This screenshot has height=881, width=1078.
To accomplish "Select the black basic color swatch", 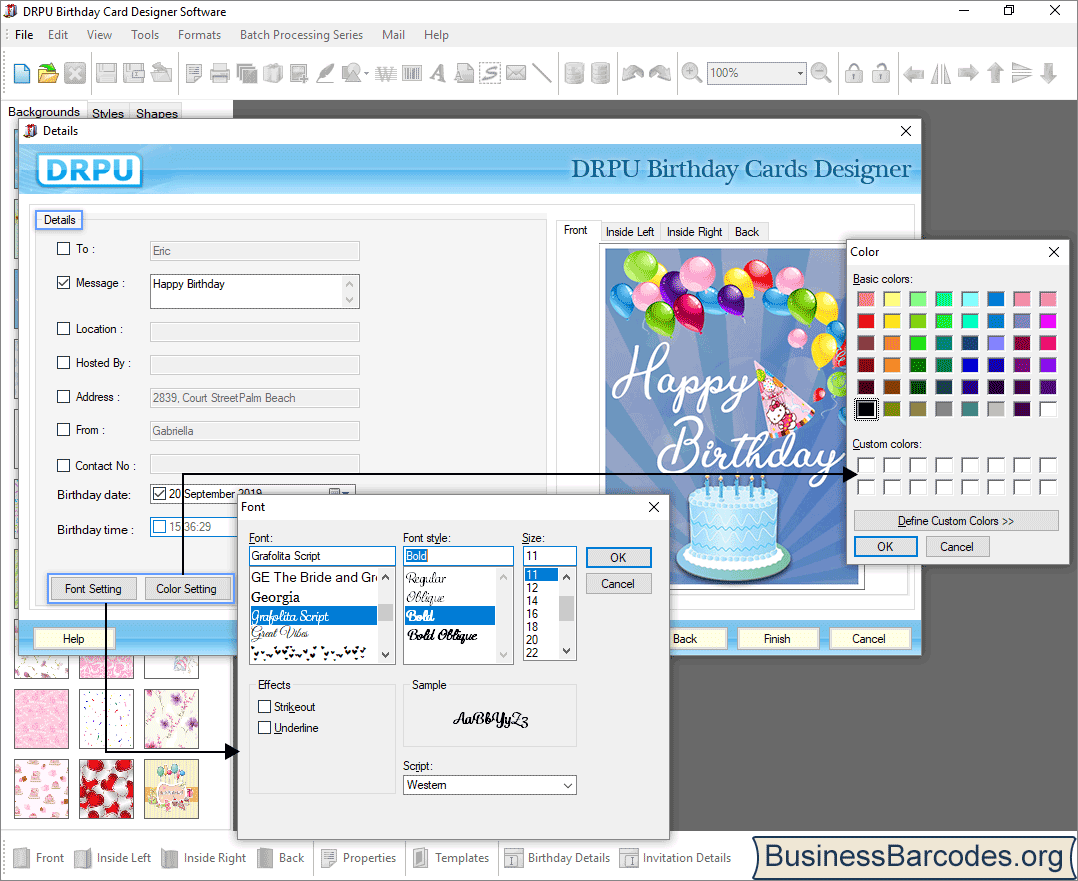I will [x=866, y=409].
